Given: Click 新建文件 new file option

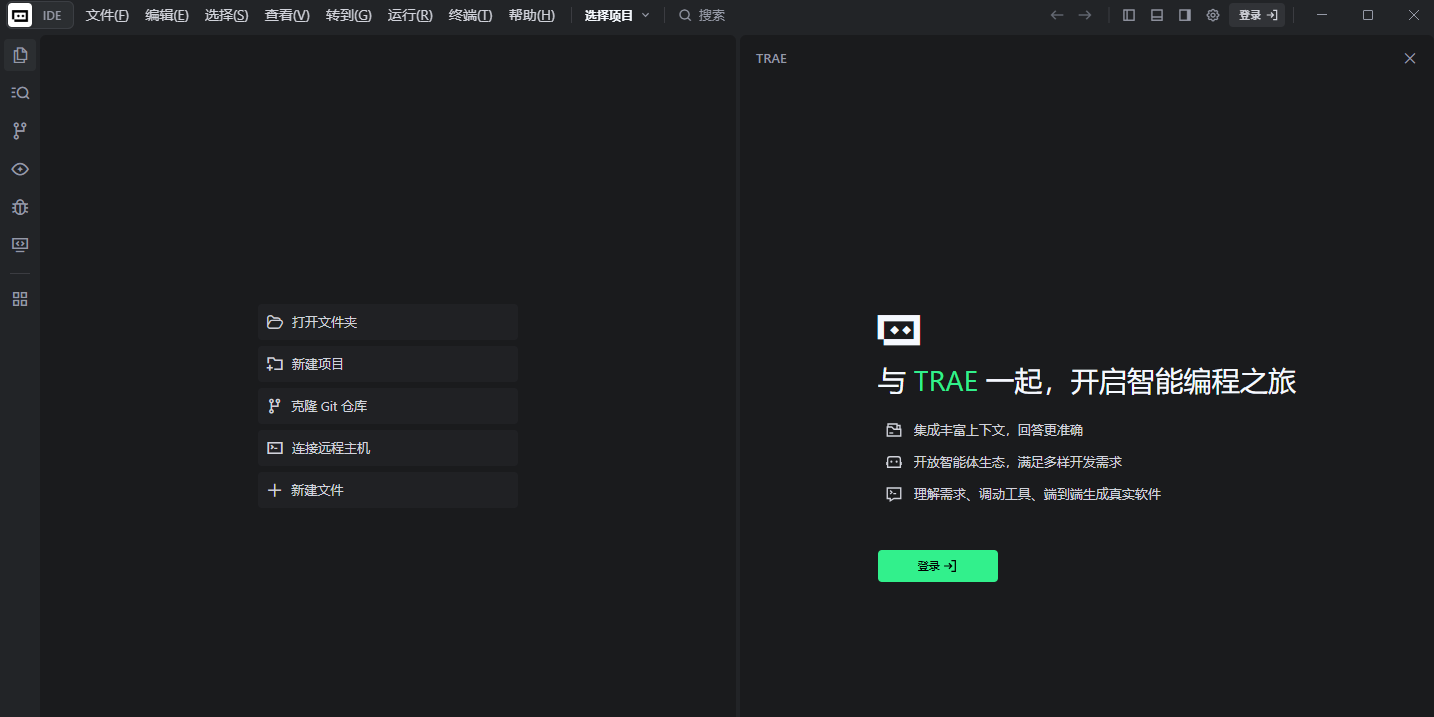Looking at the screenshot, I should [x=388, y=490].
